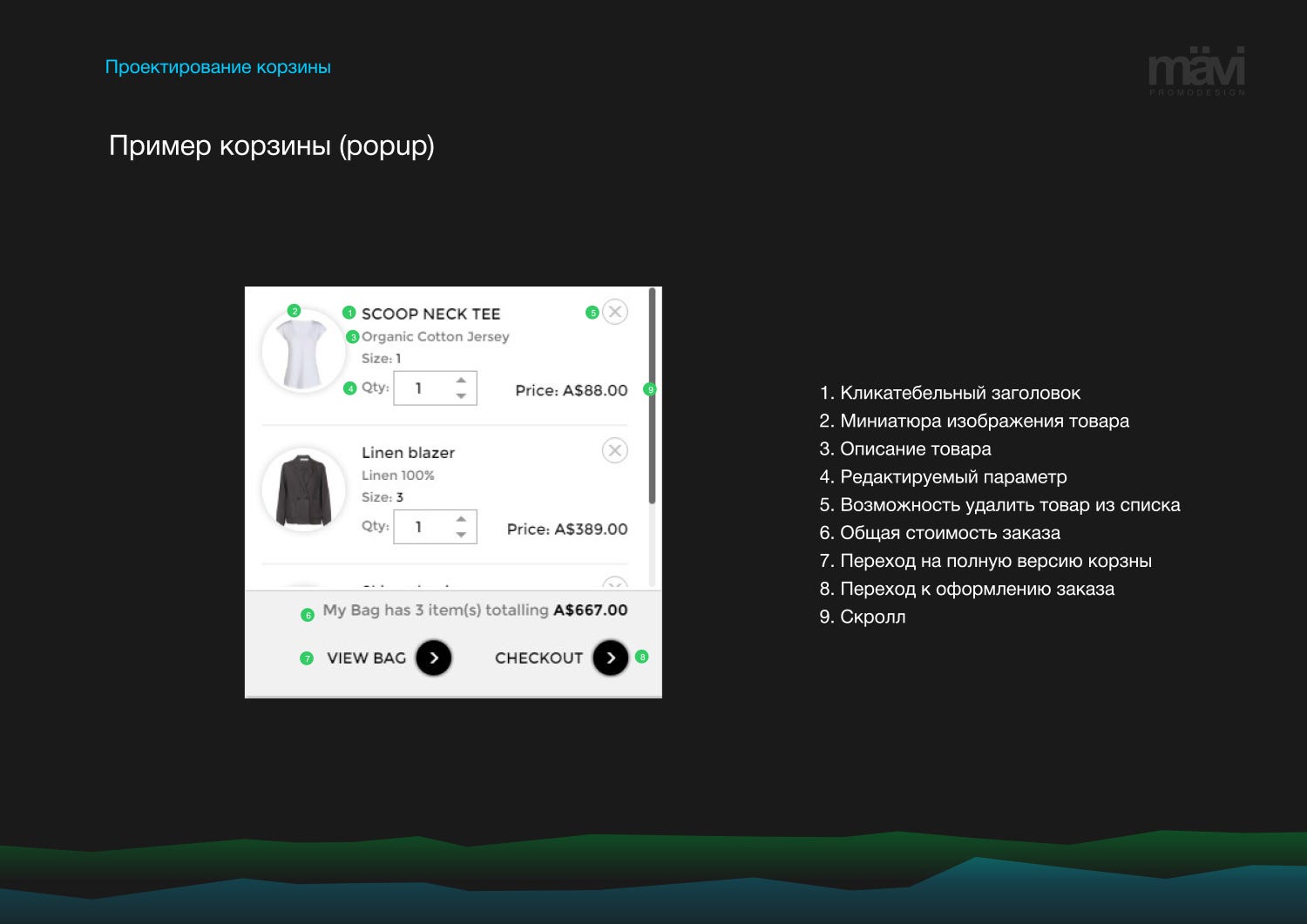This screenshot has width=1307, height=924.
Task: Decrease quantity of Linen blazer
Action: point(461,535)
